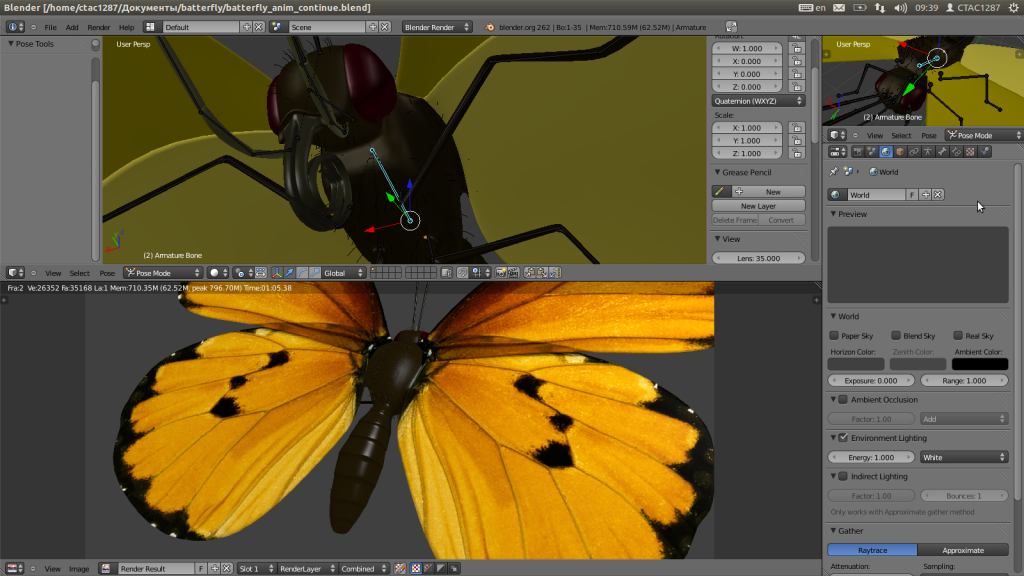Open the Image menu in render editor
The image size is (1024, 576).
79,569
